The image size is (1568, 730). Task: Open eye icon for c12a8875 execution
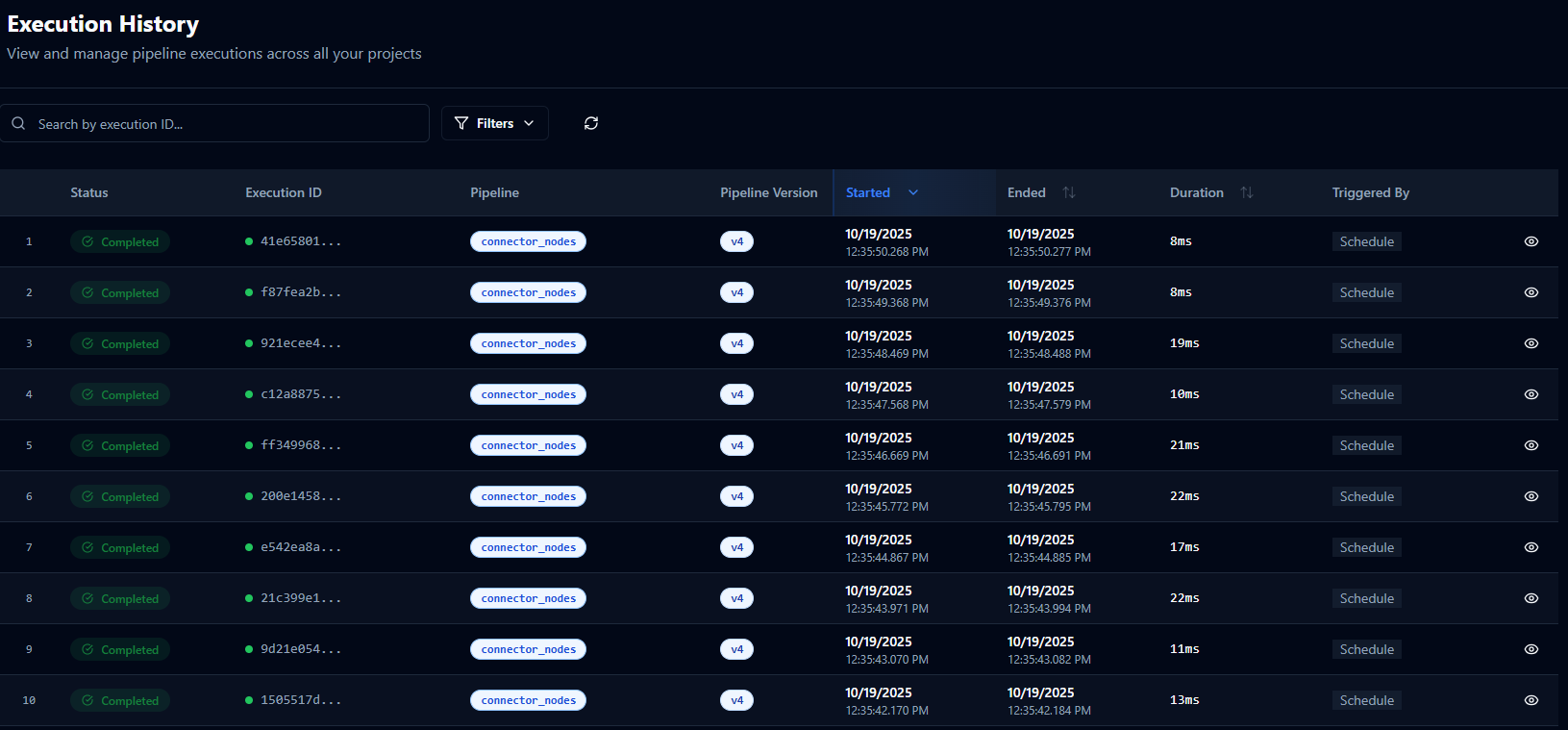pos(1531,394)
